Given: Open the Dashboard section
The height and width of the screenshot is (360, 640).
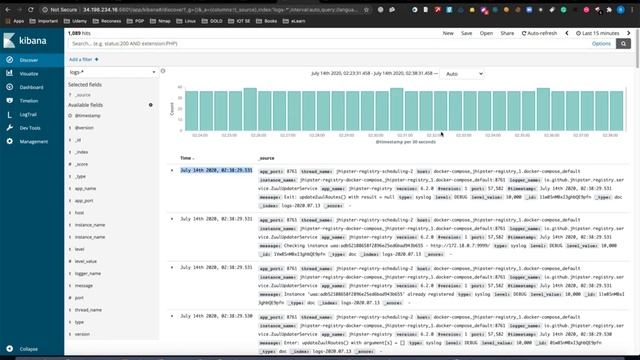Looking at the screenshot, I should (x=31, y=87).
